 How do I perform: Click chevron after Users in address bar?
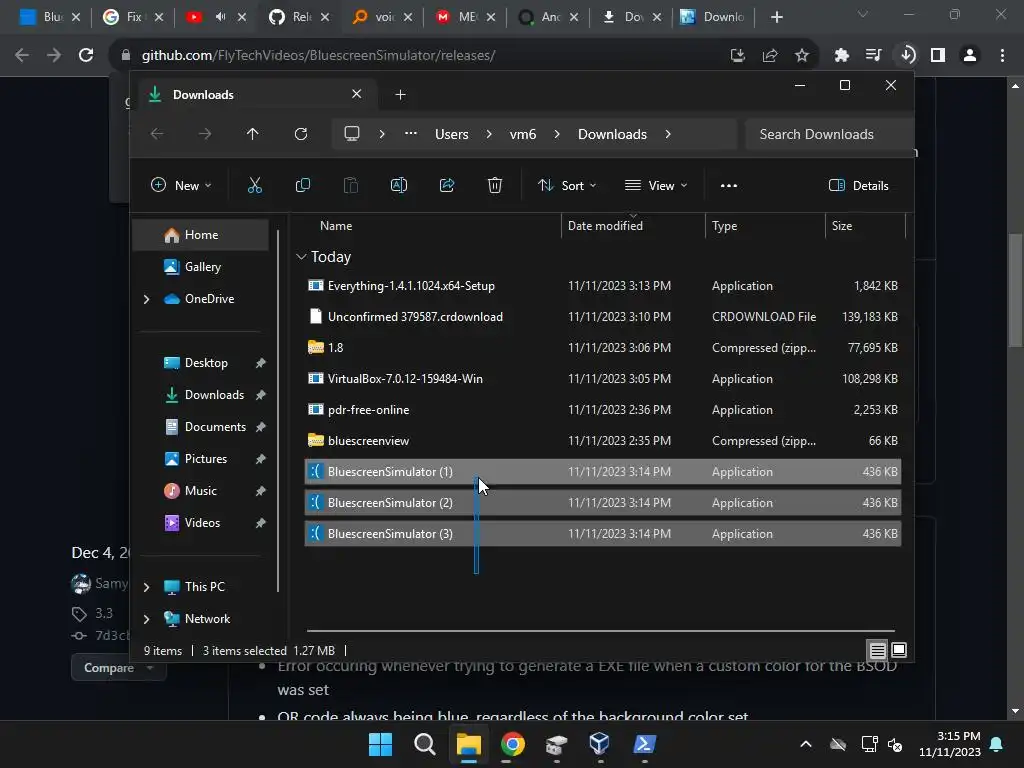pos(488,134)
